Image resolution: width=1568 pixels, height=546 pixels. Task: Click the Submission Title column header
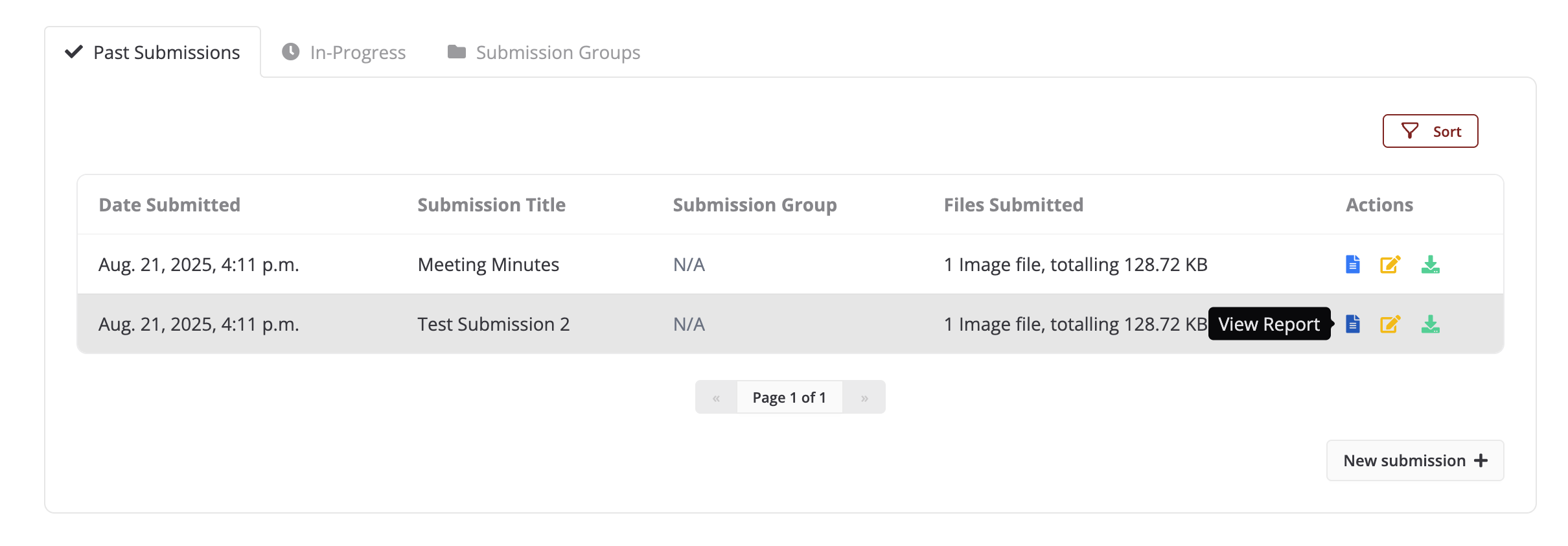pos(492,205)
